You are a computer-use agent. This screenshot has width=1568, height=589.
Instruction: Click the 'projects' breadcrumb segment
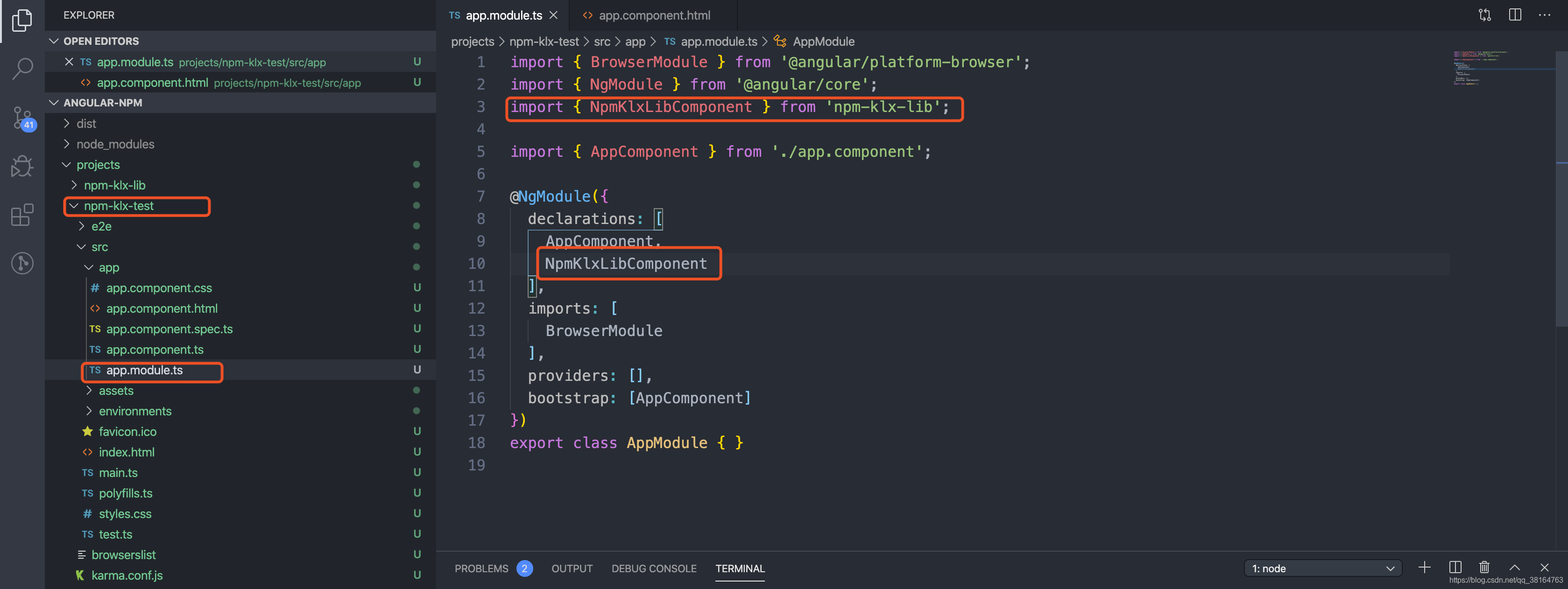[x=473, y=42]
